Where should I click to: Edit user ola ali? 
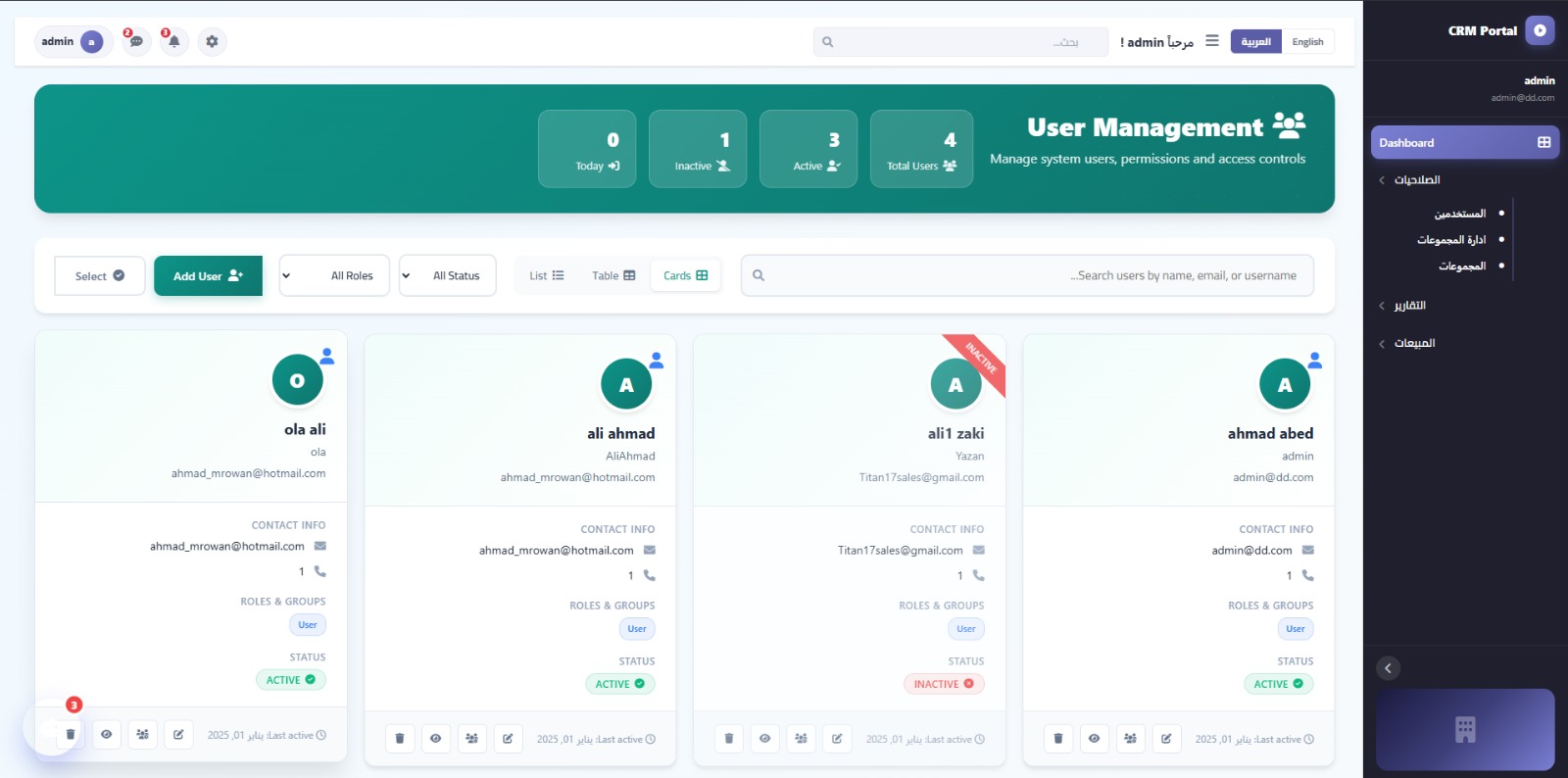pos(178,735)
